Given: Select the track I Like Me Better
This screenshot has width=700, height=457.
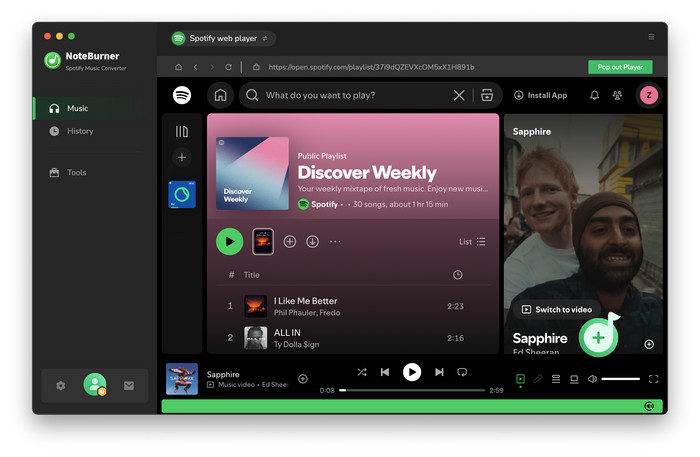Looking at the screenshot, I should (x=305, y=301).
